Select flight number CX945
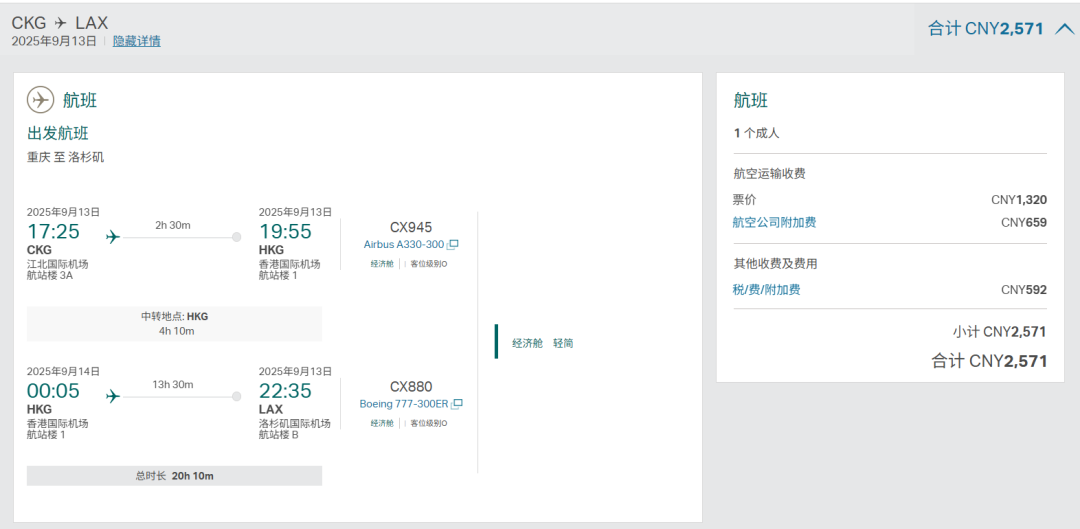The image size is (1080, 529). [x=411, y=227]
